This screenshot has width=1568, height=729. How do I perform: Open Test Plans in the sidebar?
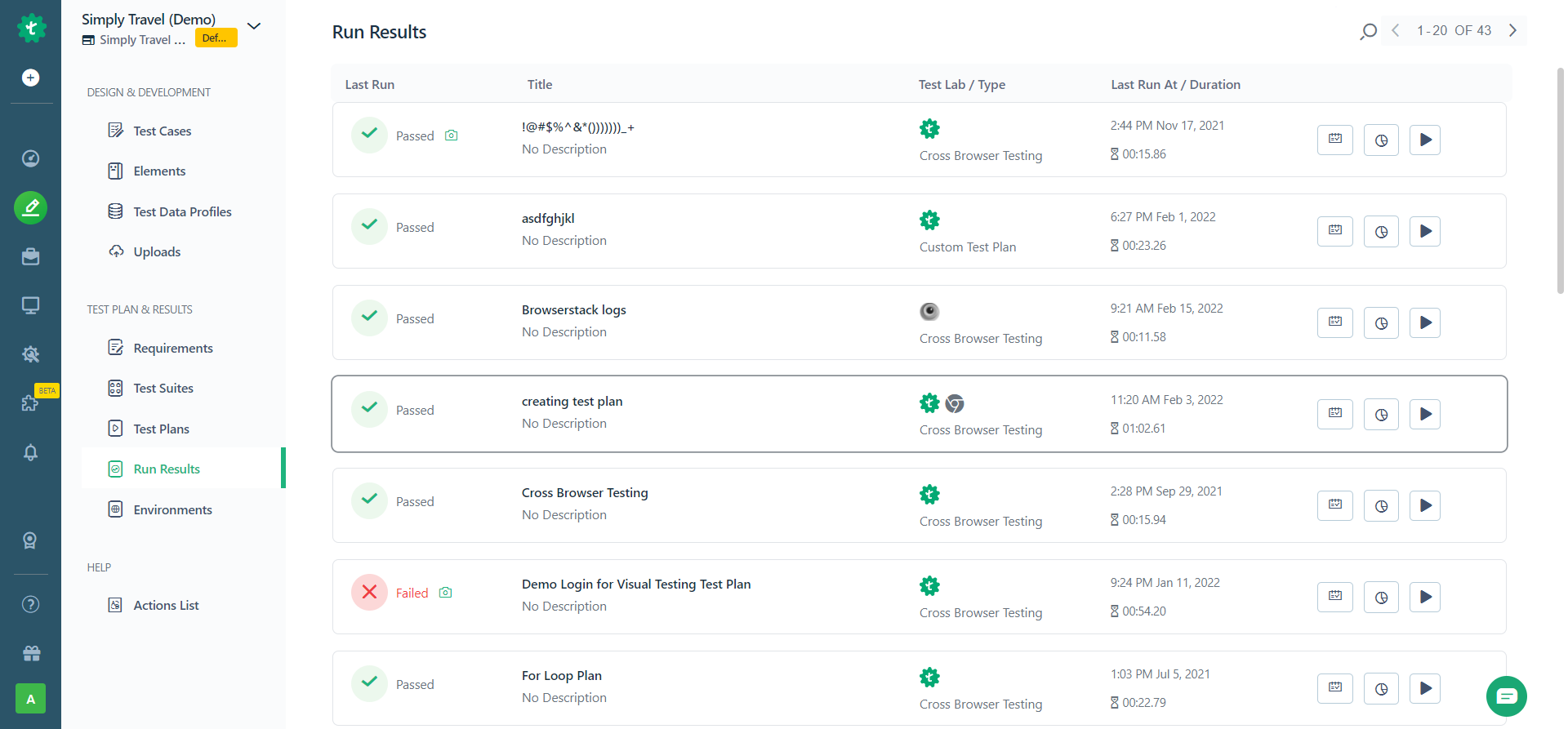(161, 429)
